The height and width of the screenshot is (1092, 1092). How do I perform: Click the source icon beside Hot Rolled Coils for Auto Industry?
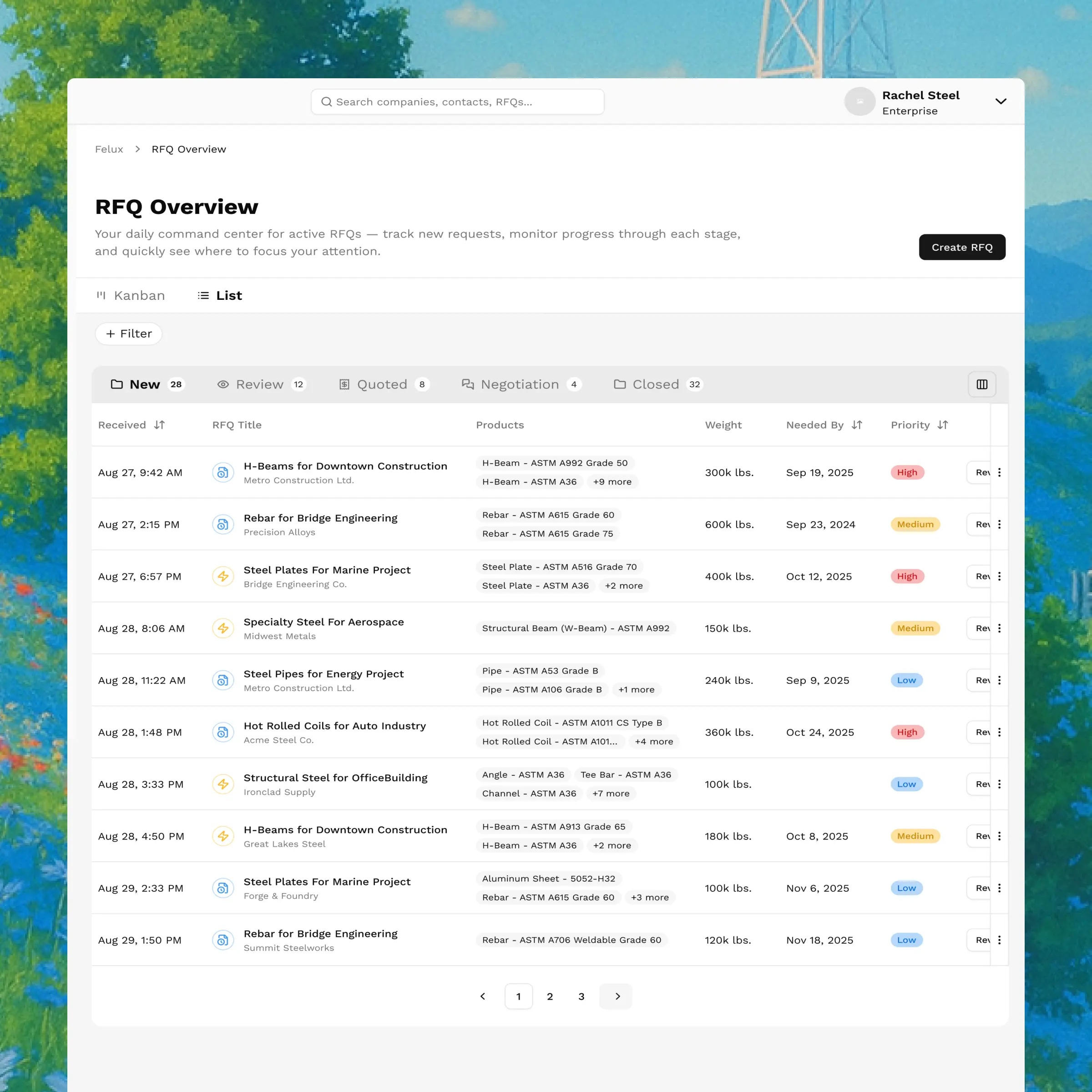(222, 733)
